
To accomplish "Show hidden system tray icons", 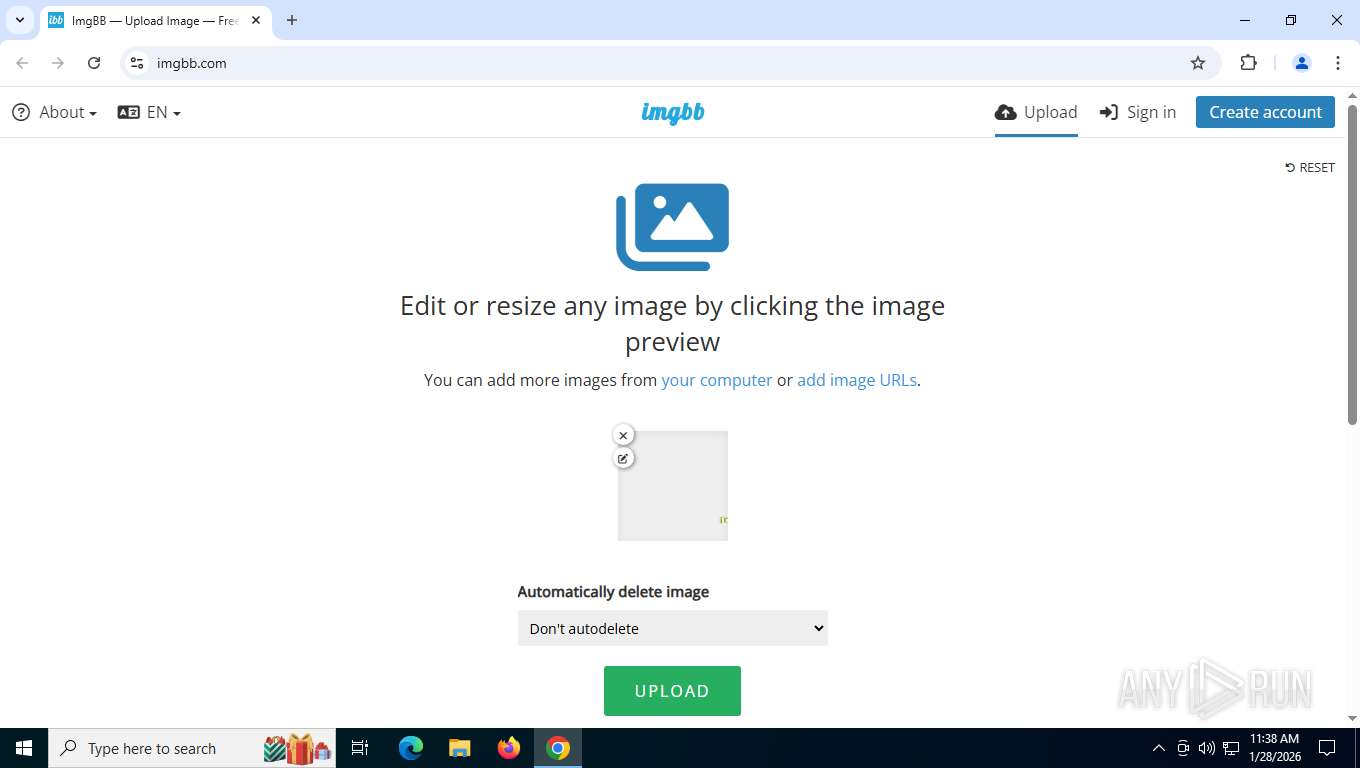I will point(1159,748).
